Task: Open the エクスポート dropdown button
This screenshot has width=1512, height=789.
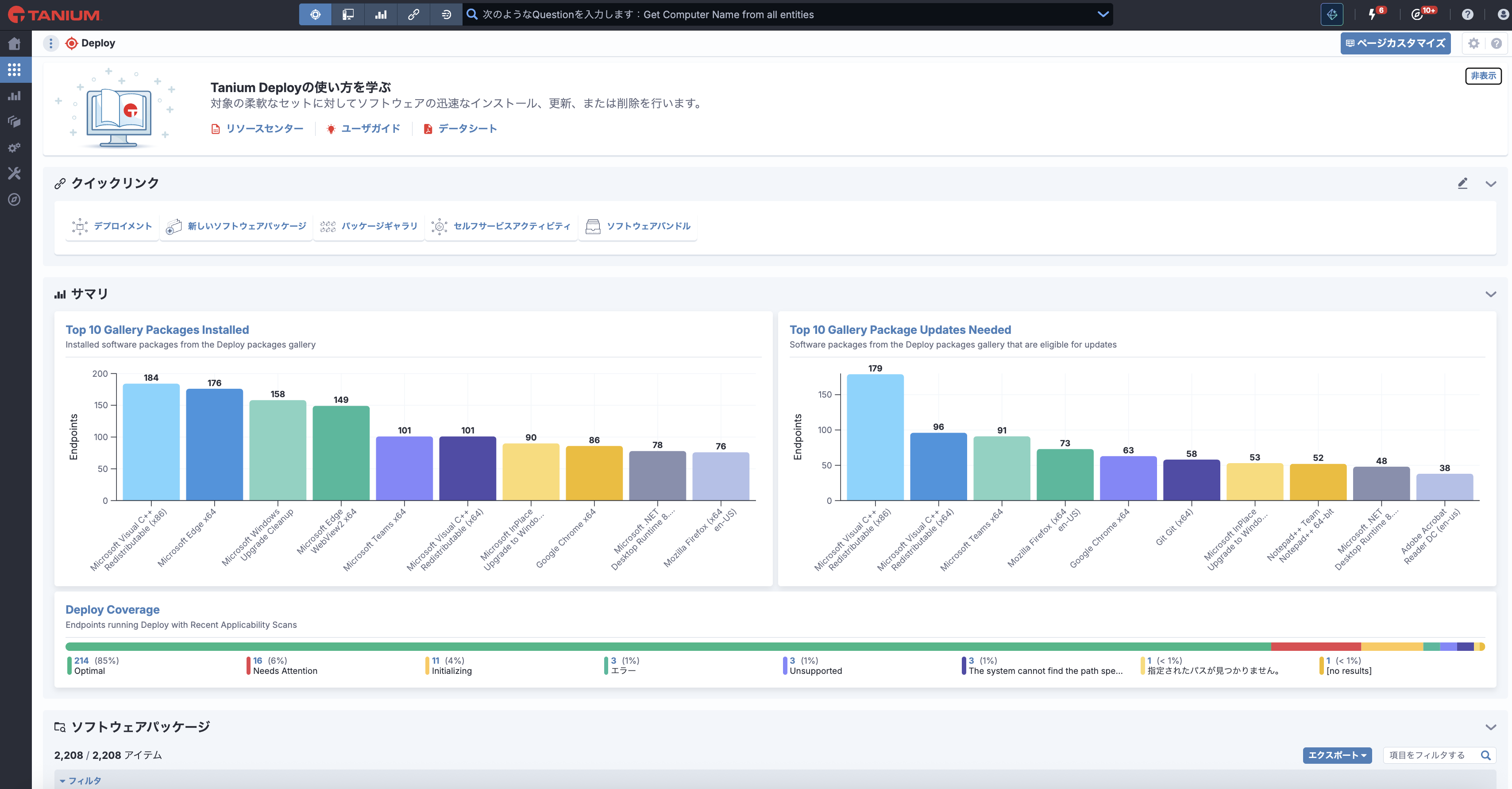Action: [1337, 755]
